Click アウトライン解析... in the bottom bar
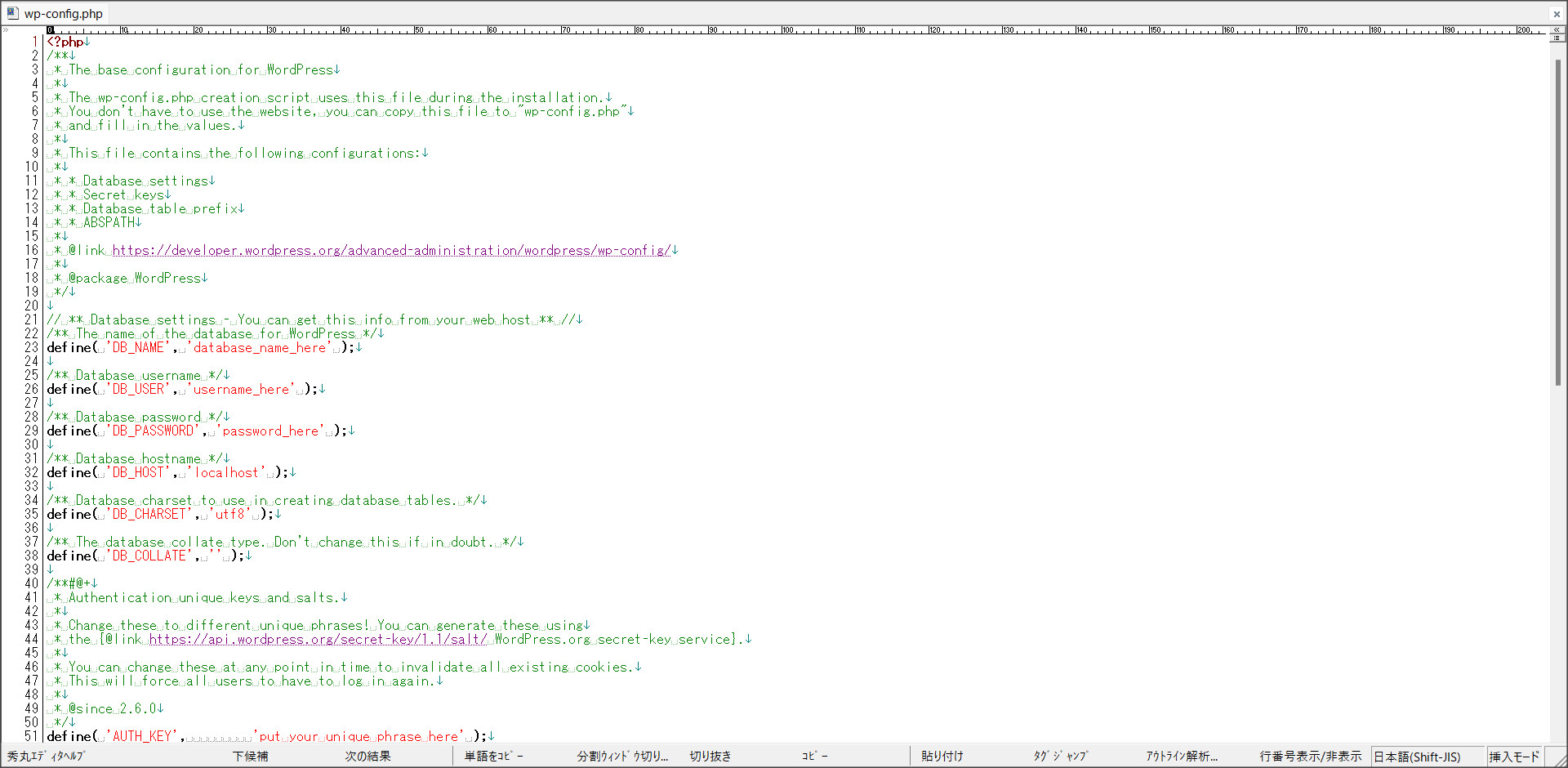Viewport: 1568px width, 768px height. [1181, 757]
